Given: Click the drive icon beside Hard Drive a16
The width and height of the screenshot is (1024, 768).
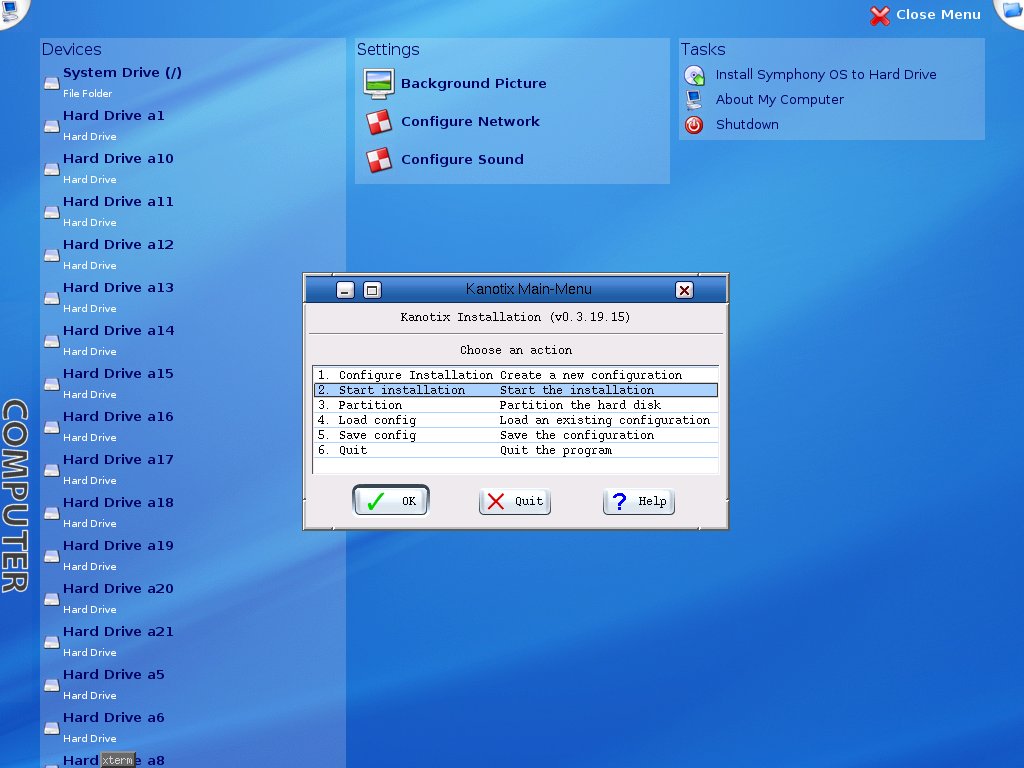Looking at the screenshot, I should 52,428.
